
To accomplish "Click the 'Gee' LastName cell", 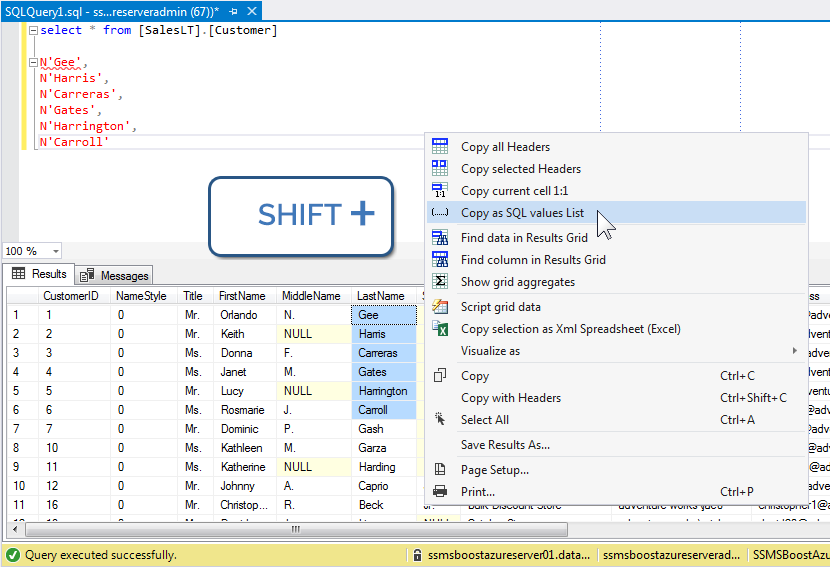I will (x=384, y=315).
